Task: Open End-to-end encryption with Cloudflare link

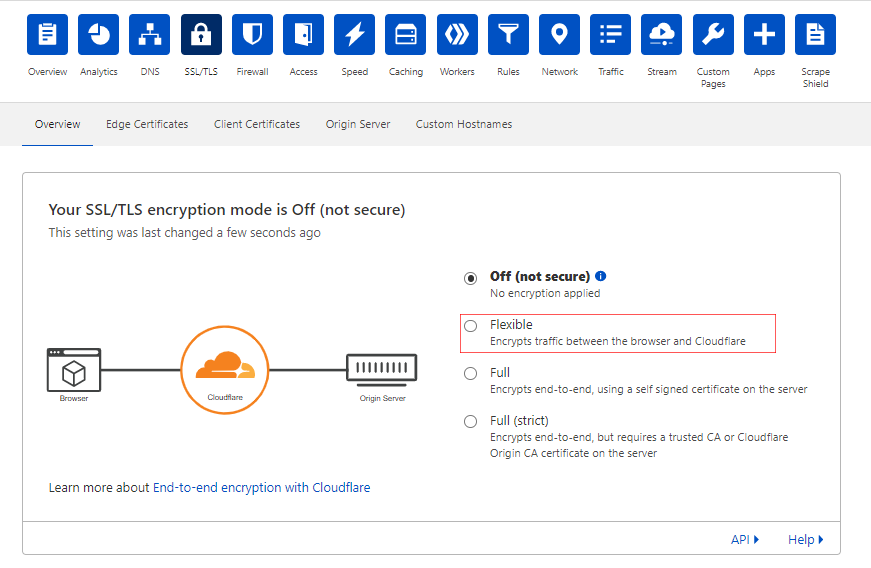Action: pos(261,488)
